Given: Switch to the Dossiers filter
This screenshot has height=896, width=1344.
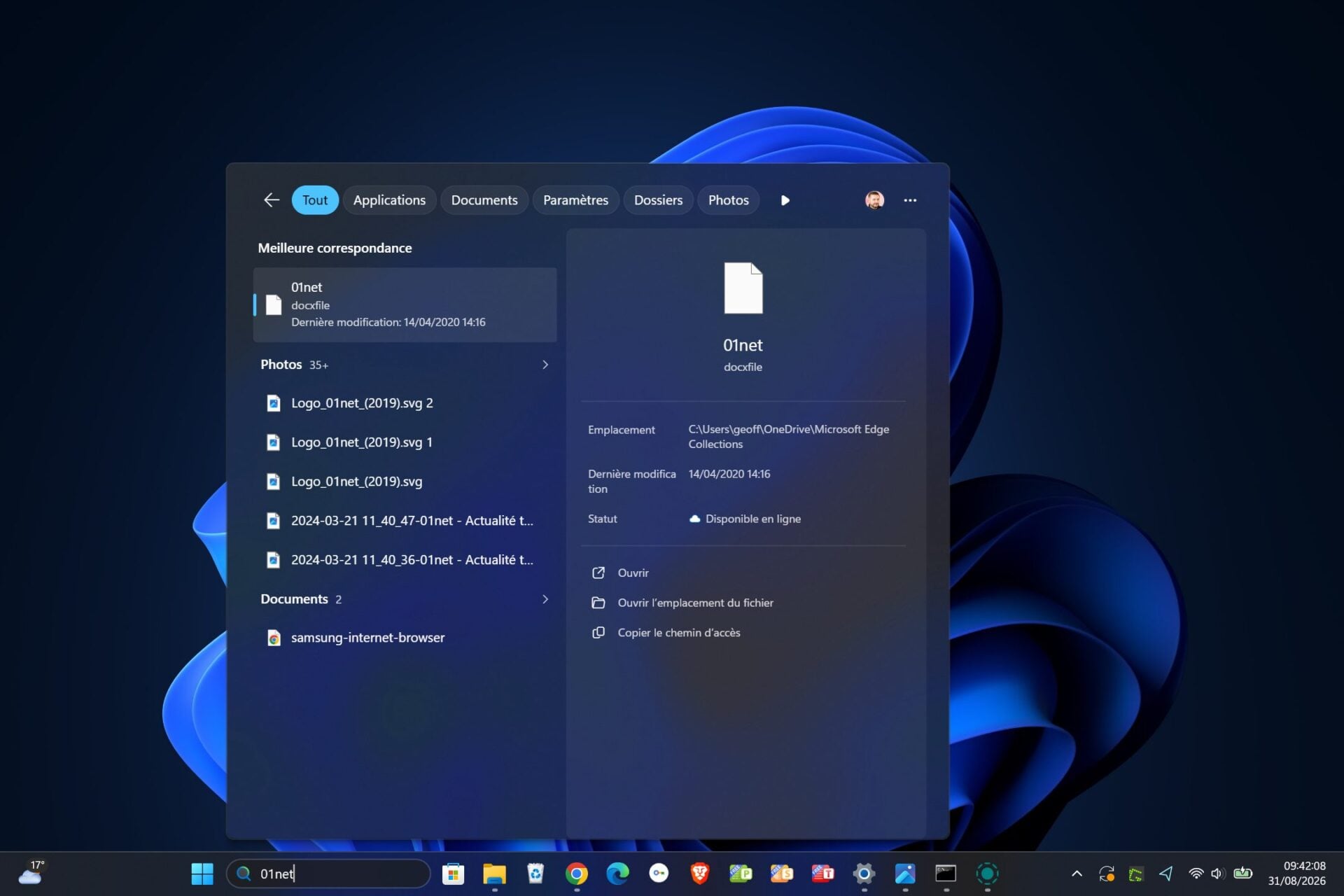Looking at the screenshot, I should [658, 200].
